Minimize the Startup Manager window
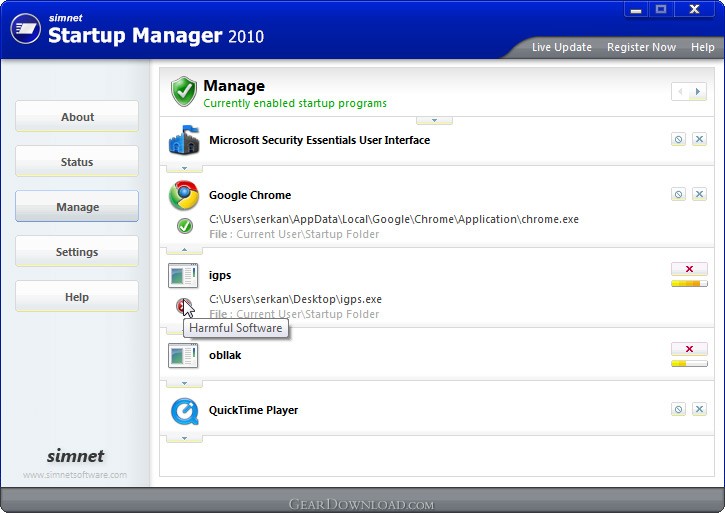 pyautogui.click(x=636, y=9)
